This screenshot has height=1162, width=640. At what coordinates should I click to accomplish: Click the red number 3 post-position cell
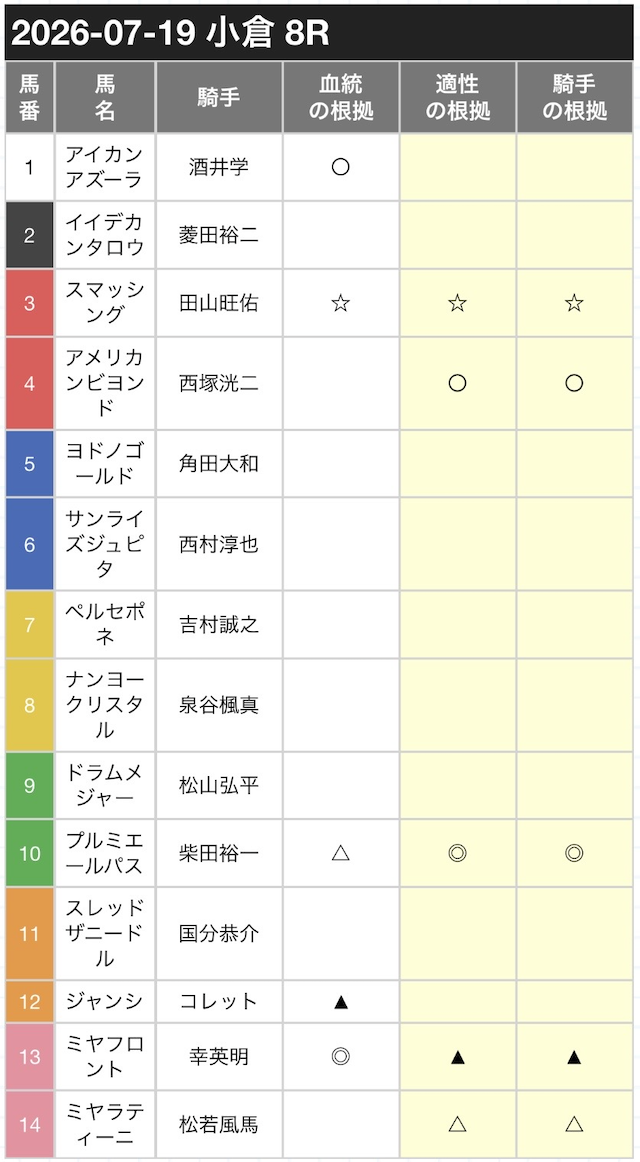coord(30,303)
